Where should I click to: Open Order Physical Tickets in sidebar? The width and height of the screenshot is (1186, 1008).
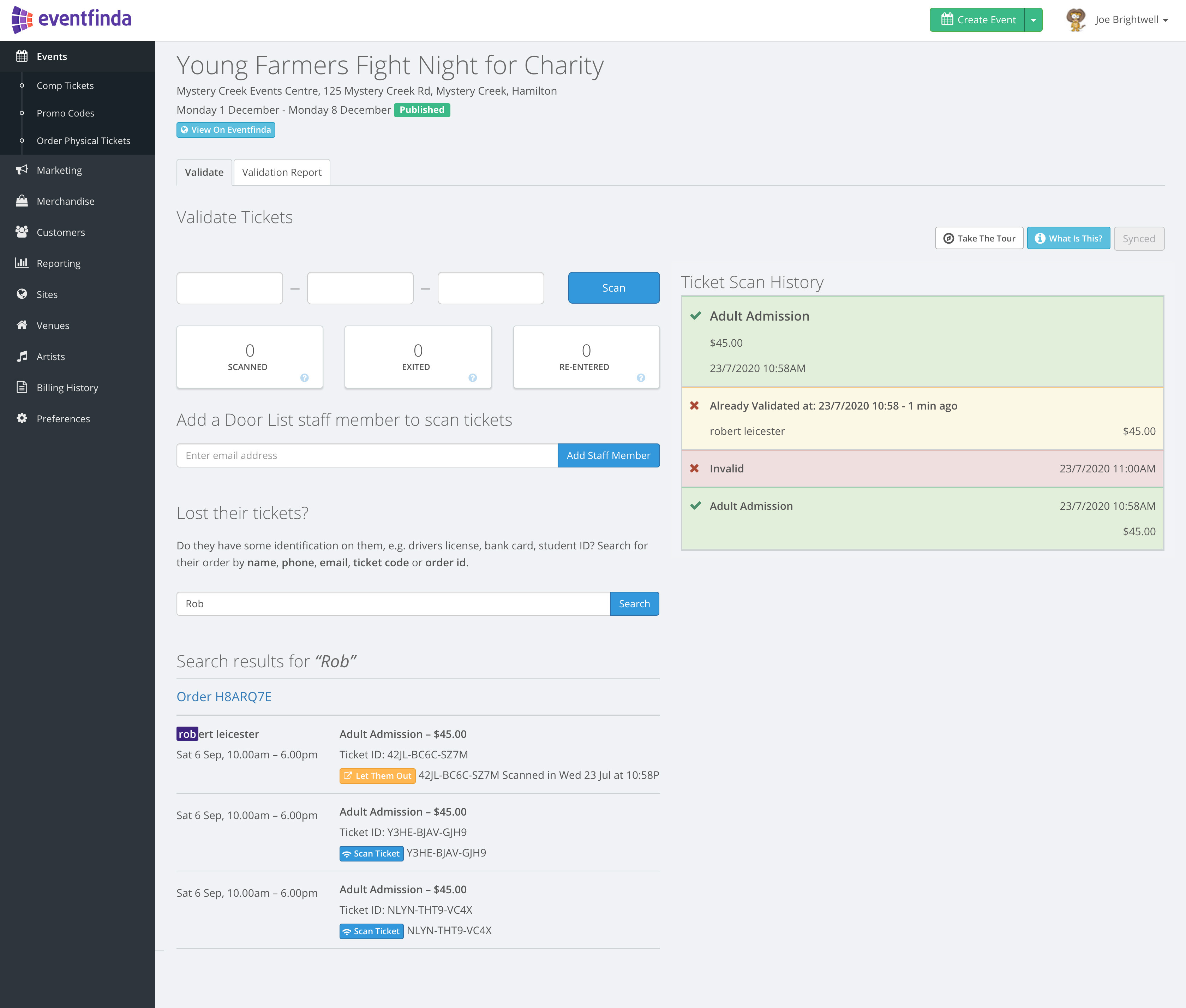(83, 141)
